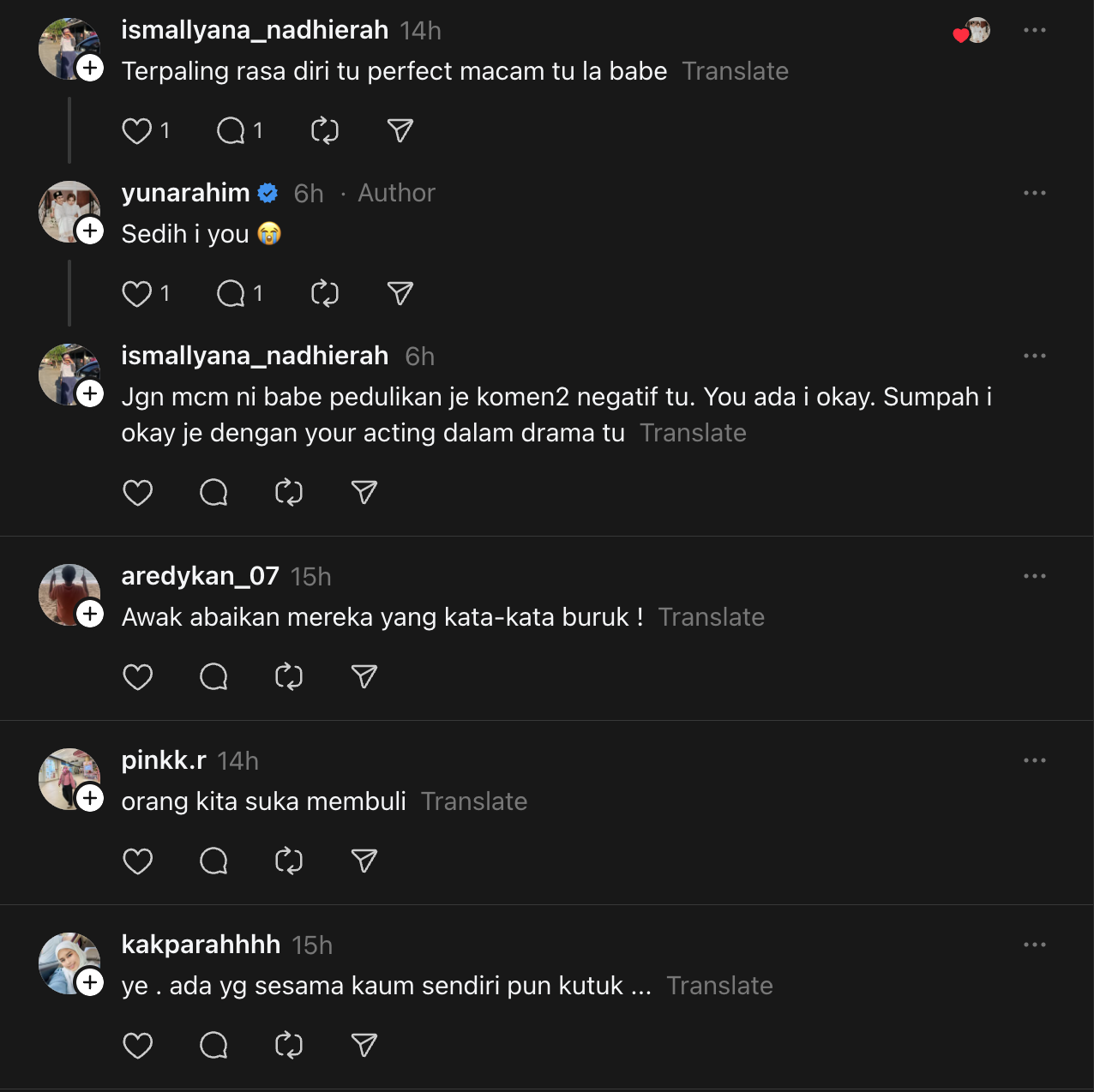Open yunarahim's profile from username
Viewport: 1094px width, 1092px height.
186,193
